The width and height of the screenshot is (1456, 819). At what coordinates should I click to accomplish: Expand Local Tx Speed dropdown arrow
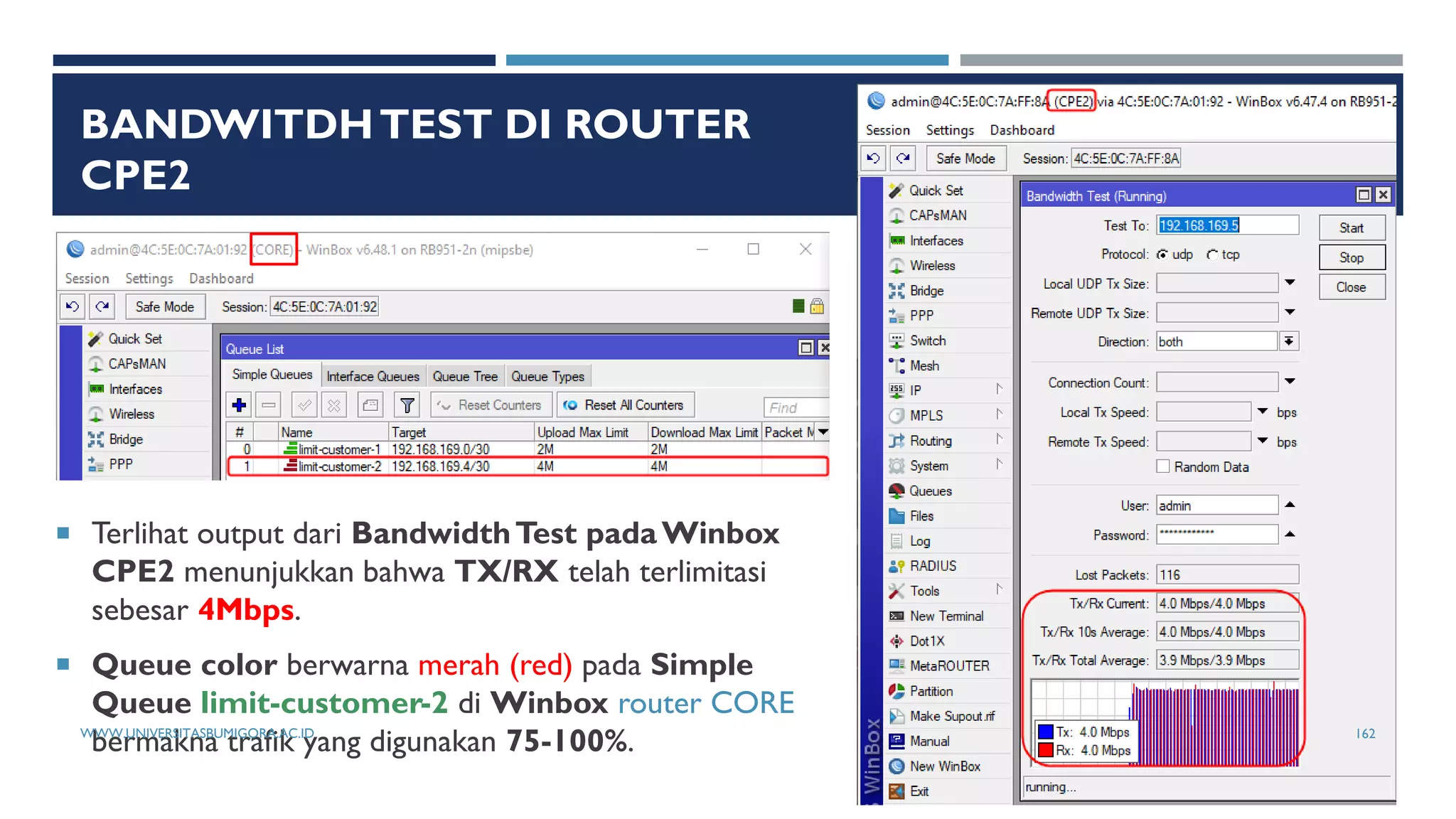tap(1263, 412)
